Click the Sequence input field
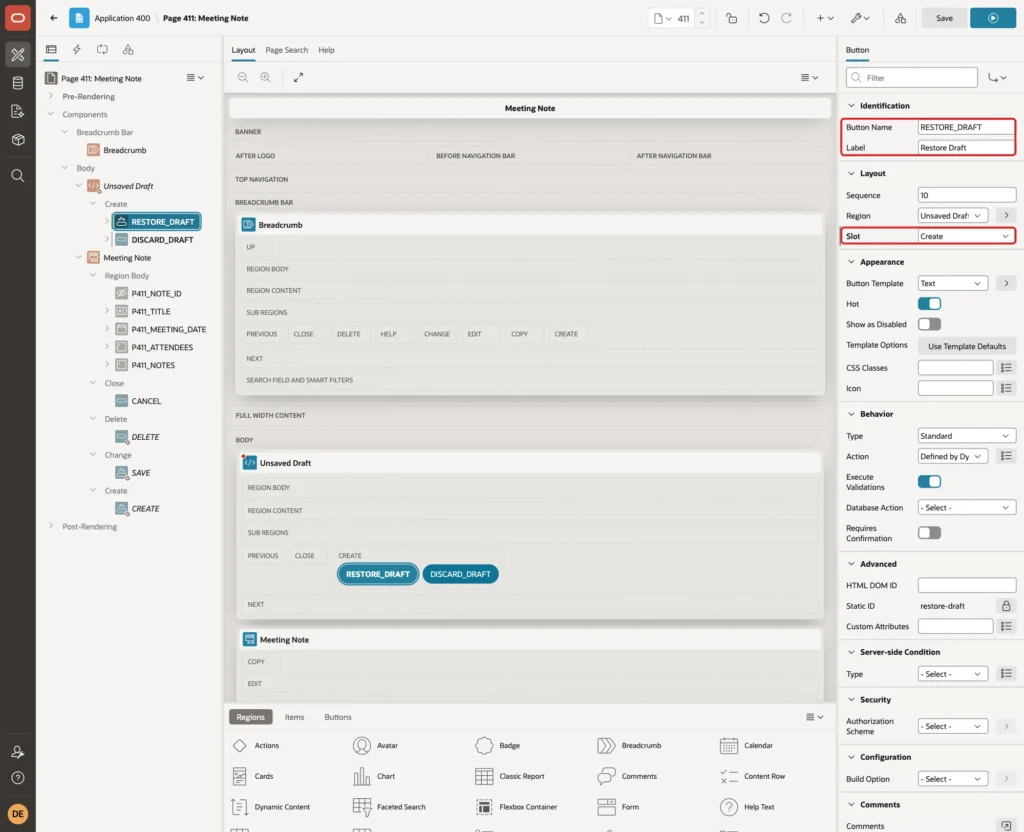This screenshot has height=832, width=1024. point(967,195)
